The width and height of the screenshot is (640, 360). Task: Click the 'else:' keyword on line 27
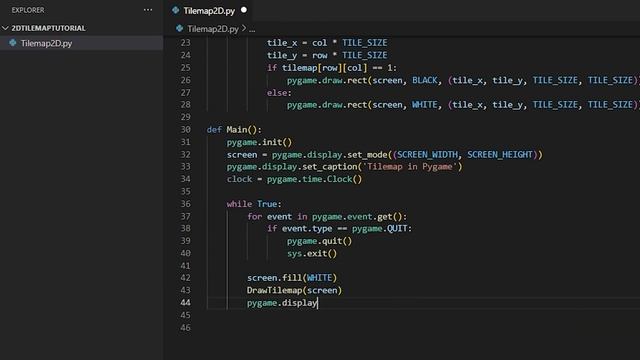pos(279,93)
